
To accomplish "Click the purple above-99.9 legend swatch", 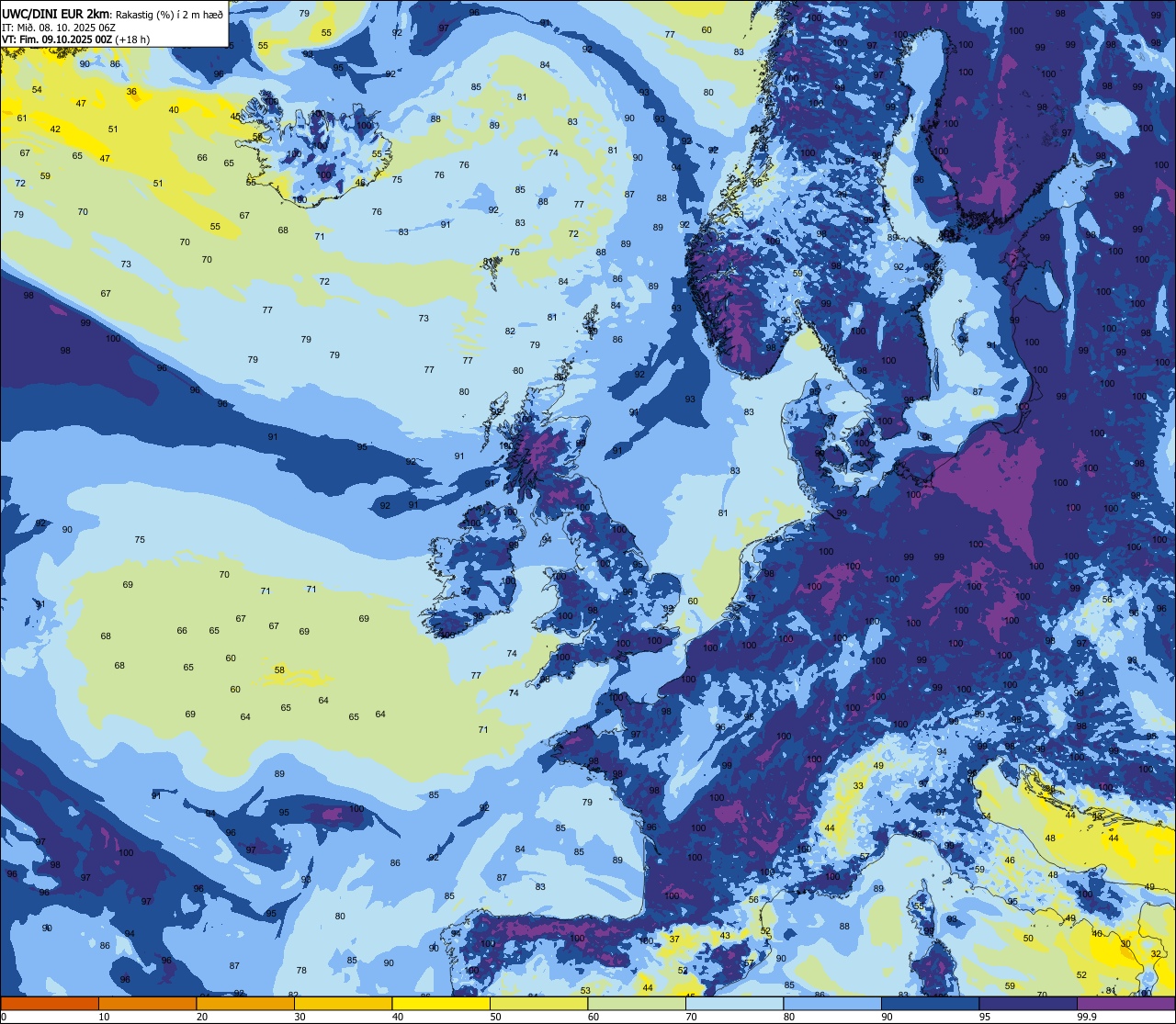I will point(1125,1003).
